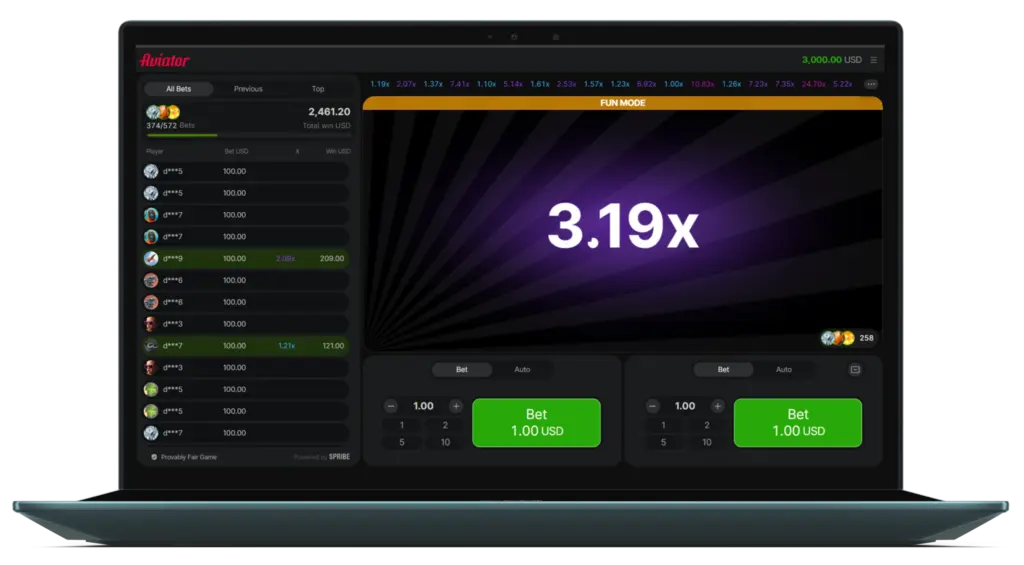1024x565 pixels.
Task: Open round 1.10x in history bar
Action: (486, 84)
